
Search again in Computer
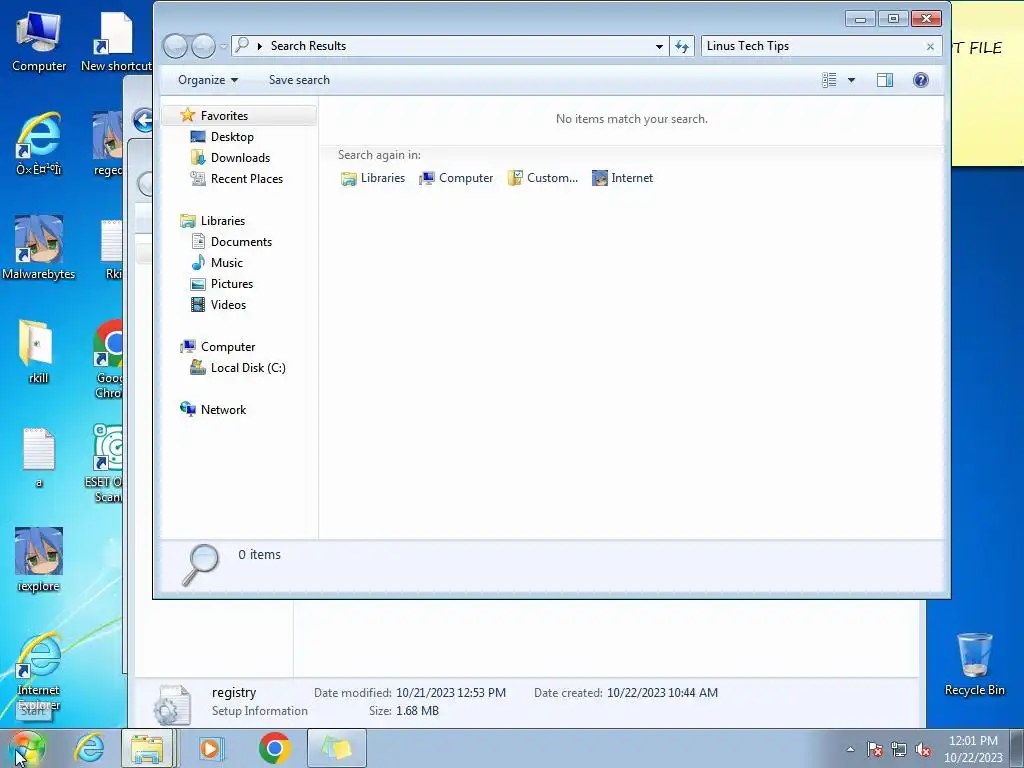tap(456, 178)
